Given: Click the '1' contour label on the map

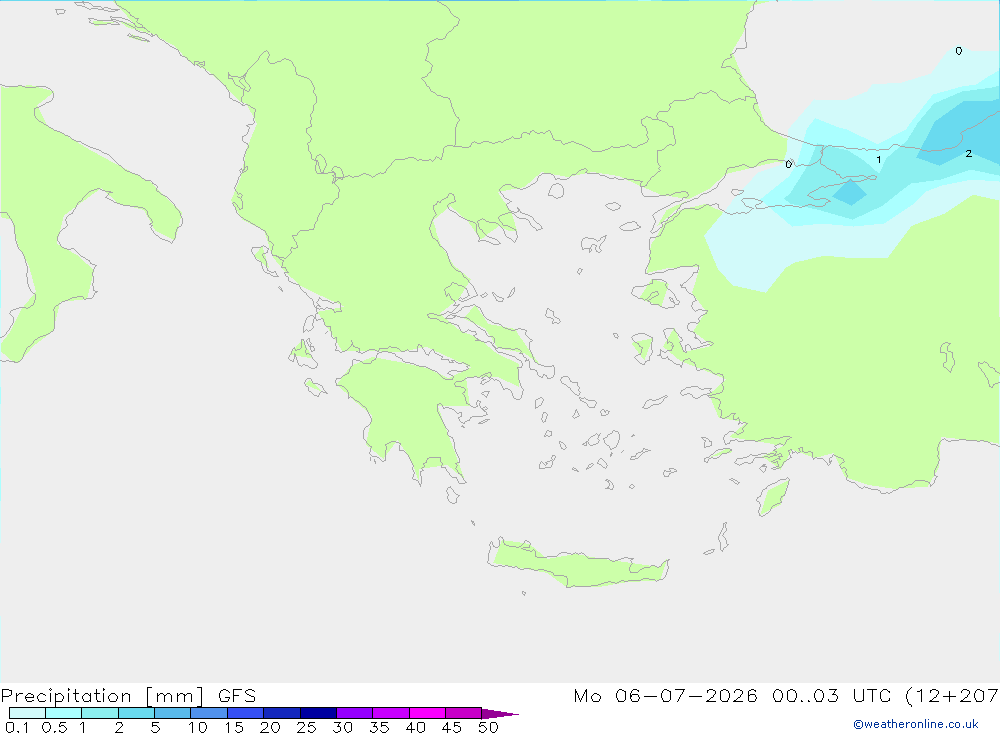Looking at the screenshot, I should point(879,159).
